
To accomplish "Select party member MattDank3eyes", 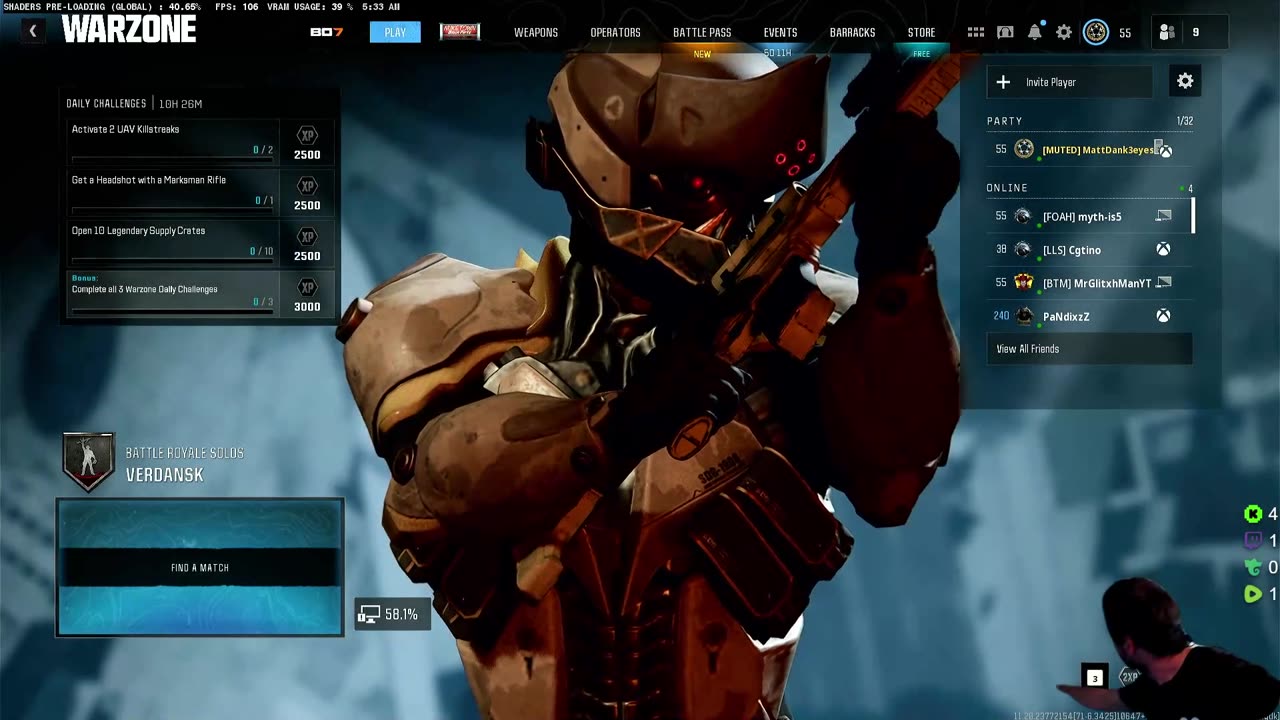I will [x=1089, y=150].
